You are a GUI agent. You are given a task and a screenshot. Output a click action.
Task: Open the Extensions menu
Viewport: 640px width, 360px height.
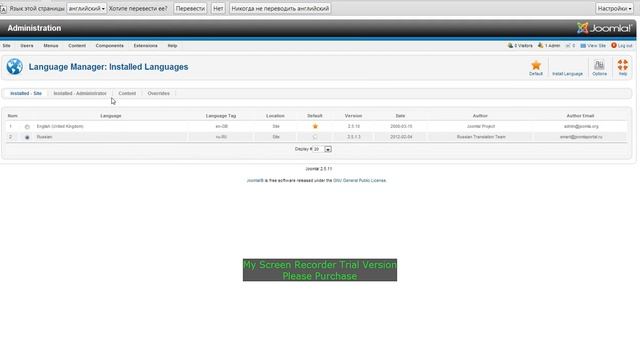(146, 46)
